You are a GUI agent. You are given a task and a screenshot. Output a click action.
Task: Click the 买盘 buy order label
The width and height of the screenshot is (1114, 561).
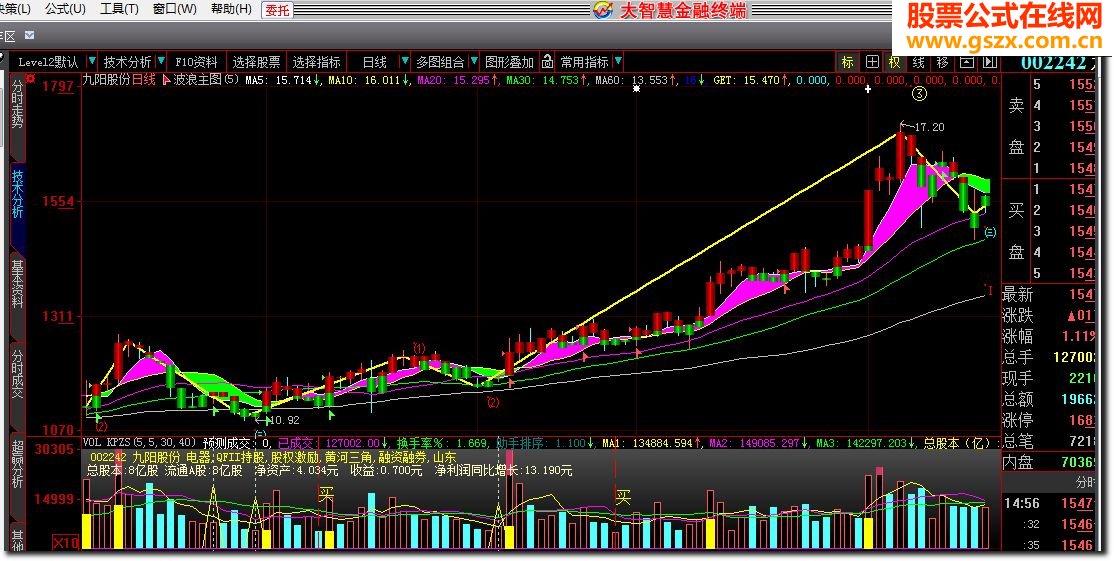[1016, 231]
